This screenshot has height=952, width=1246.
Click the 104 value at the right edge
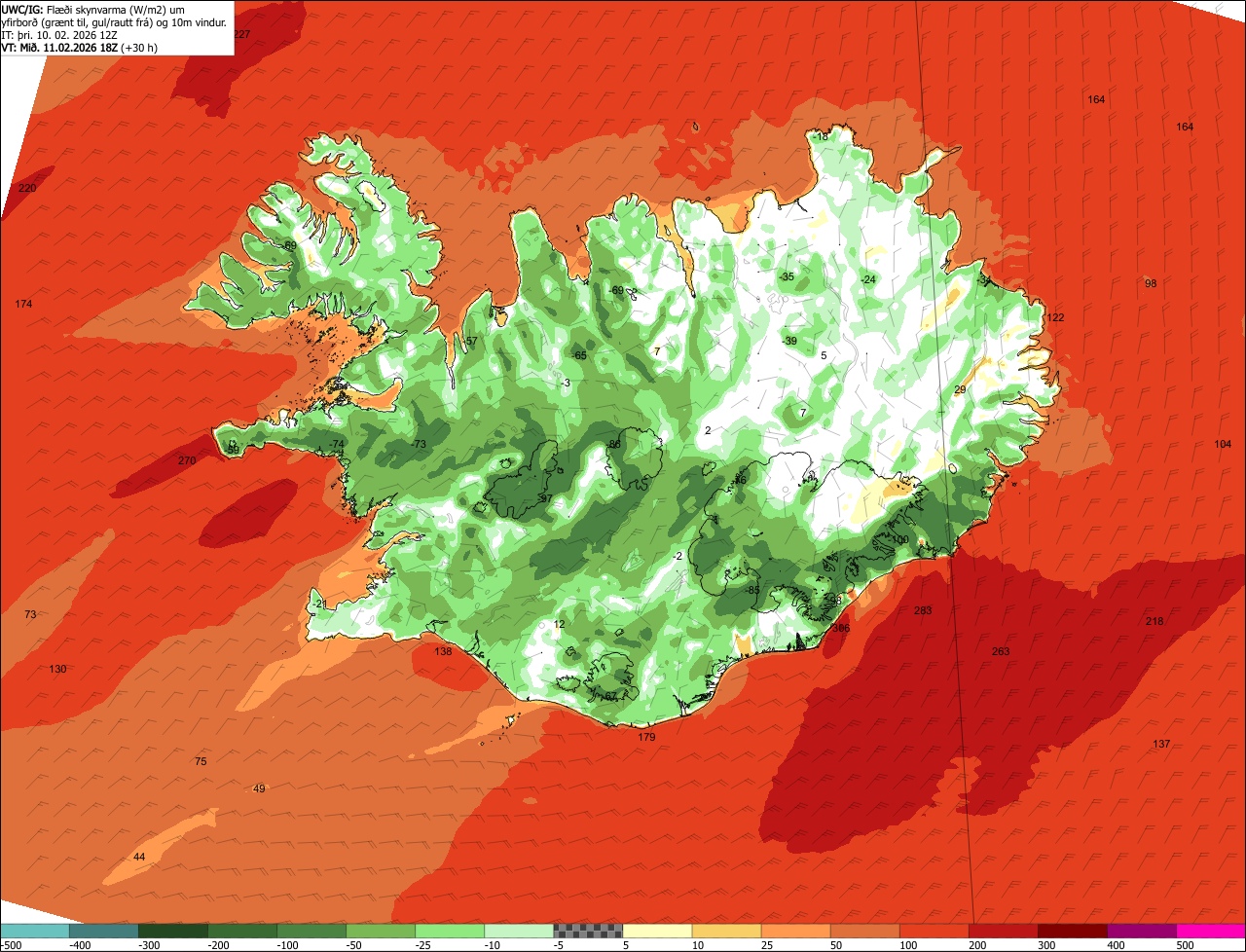coord(1223,444)
